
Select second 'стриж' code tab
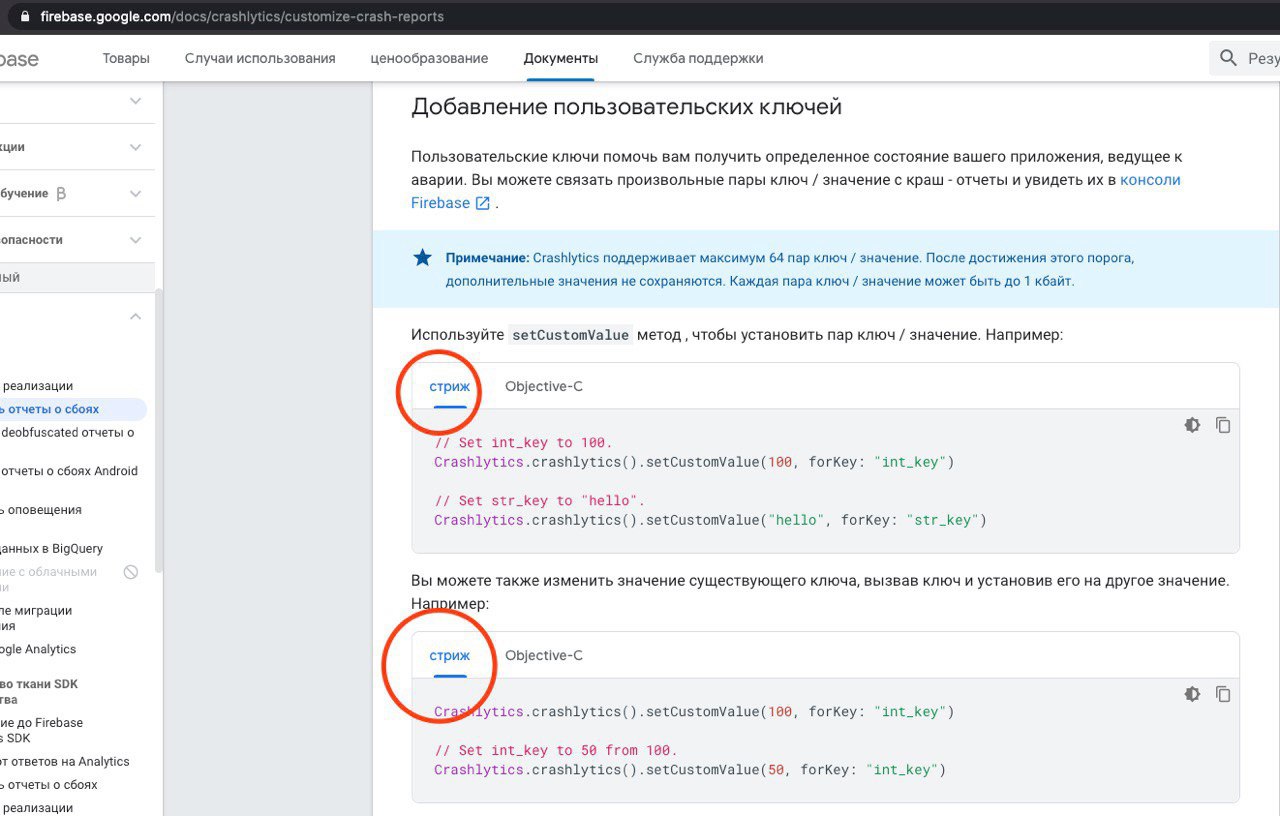pyautogui.click(x=450, y=655)
